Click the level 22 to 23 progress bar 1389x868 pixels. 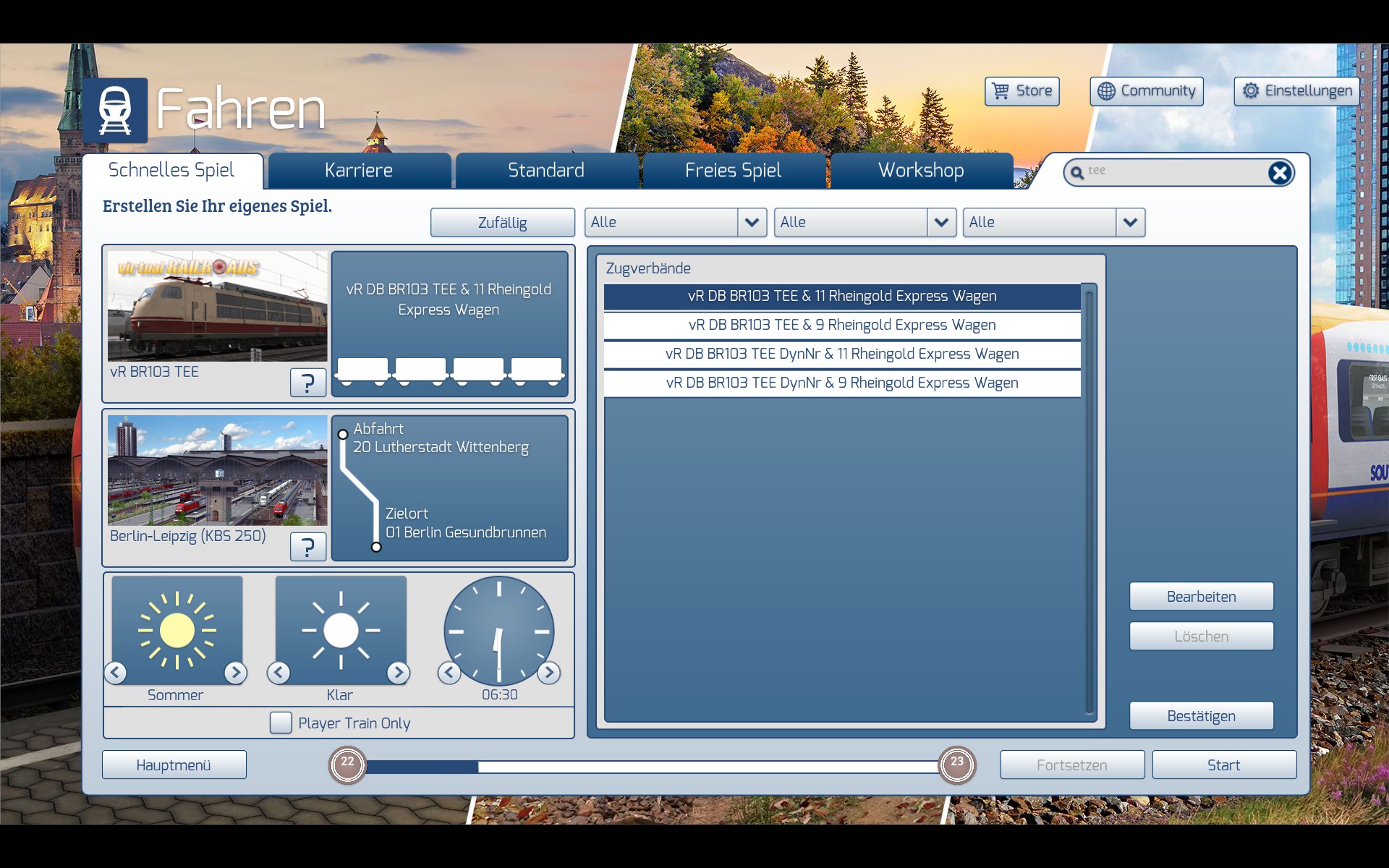tap(651, 766)
